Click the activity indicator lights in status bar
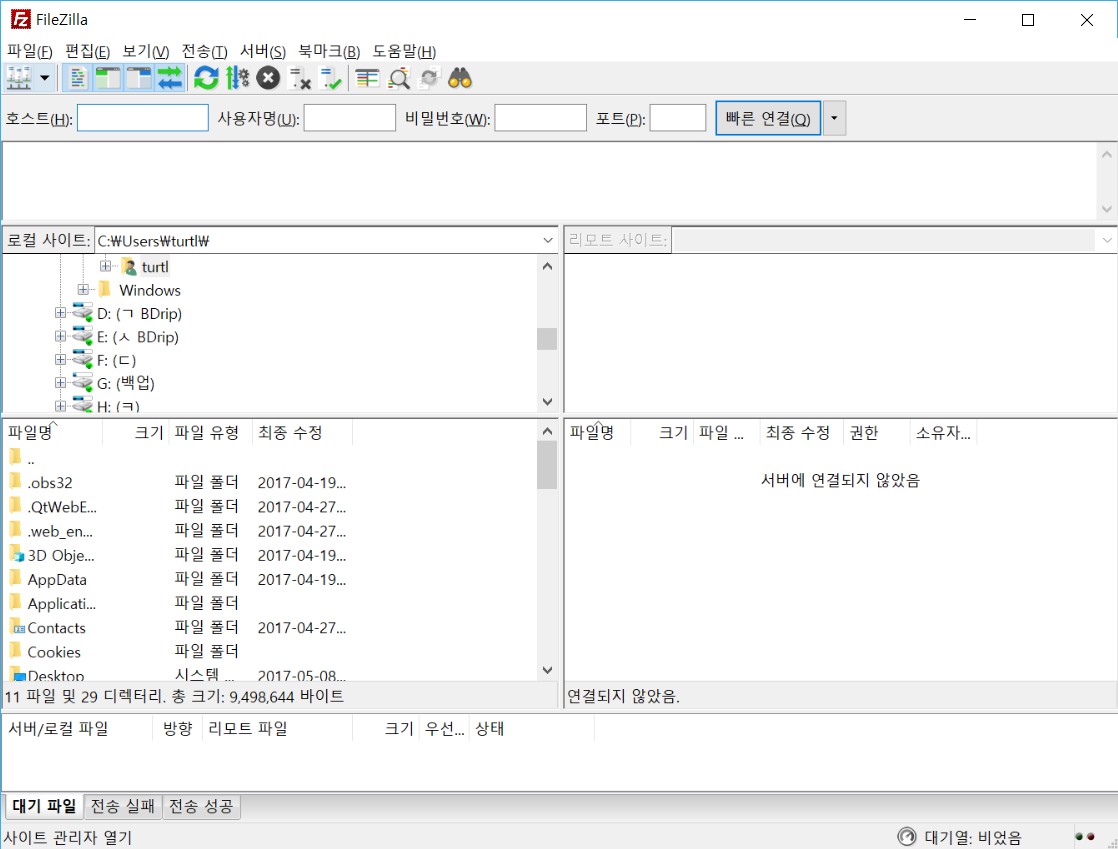 tap(1084, 837)
